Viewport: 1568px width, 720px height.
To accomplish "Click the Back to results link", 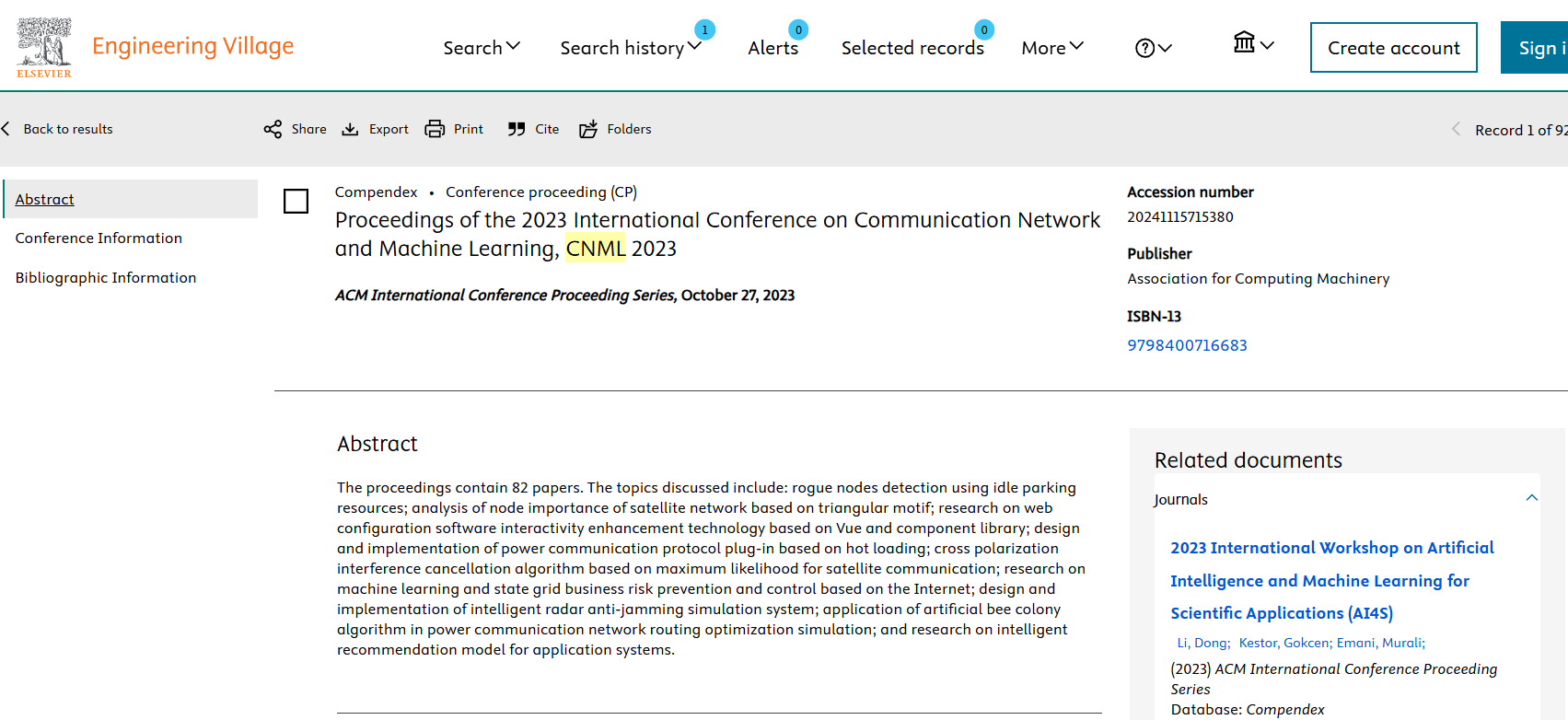I will (x=68, y=129).
